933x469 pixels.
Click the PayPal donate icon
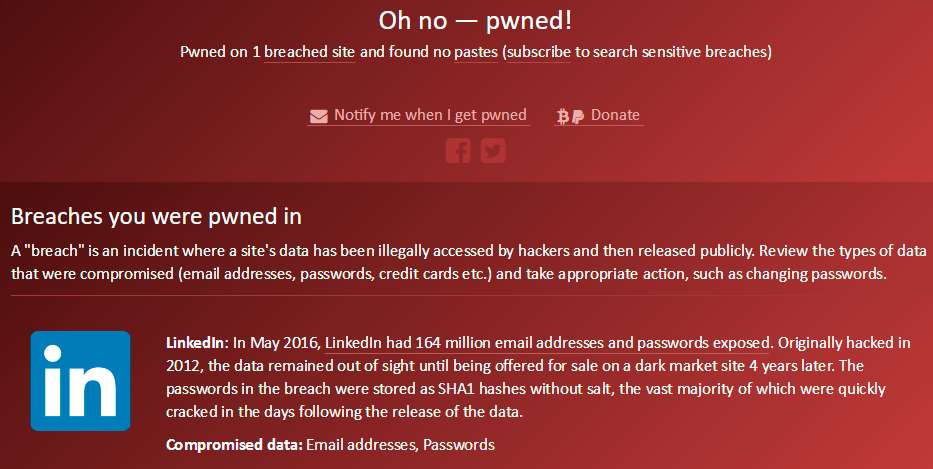(577, 117)
